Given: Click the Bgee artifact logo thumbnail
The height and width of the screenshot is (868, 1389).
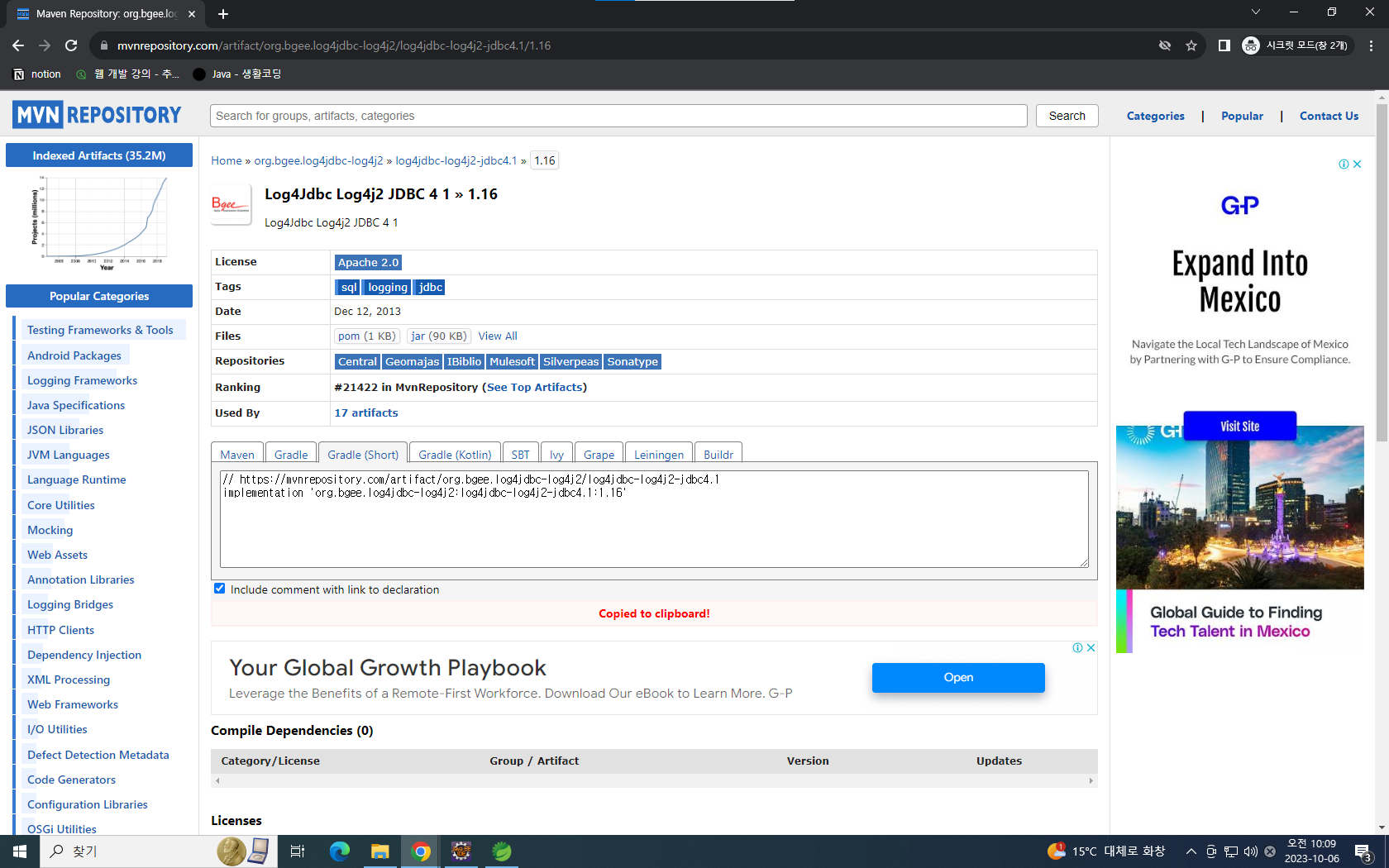Looking at the screenshot, I should coord(231,204).
